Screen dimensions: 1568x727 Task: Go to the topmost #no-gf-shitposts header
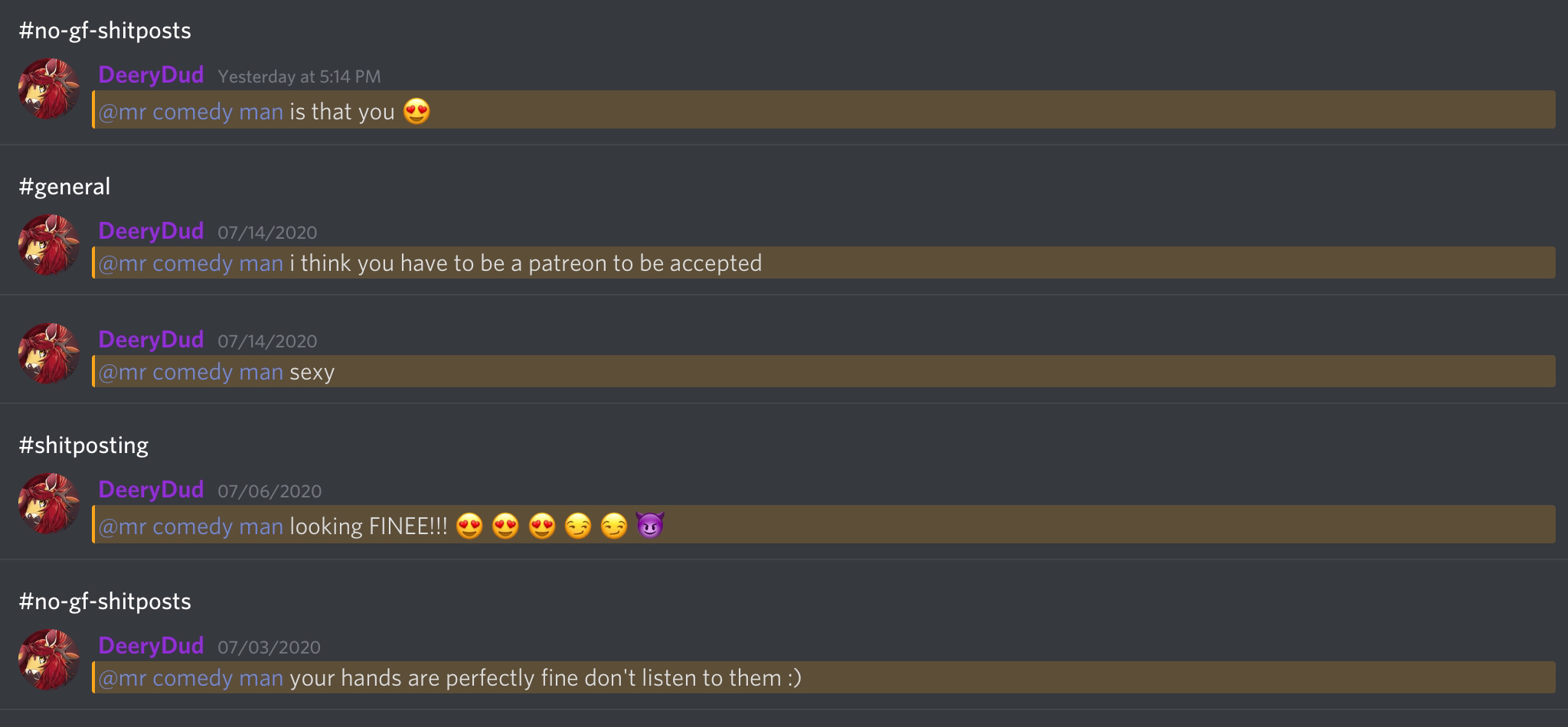pyautogui.click(x=105, y=31)
